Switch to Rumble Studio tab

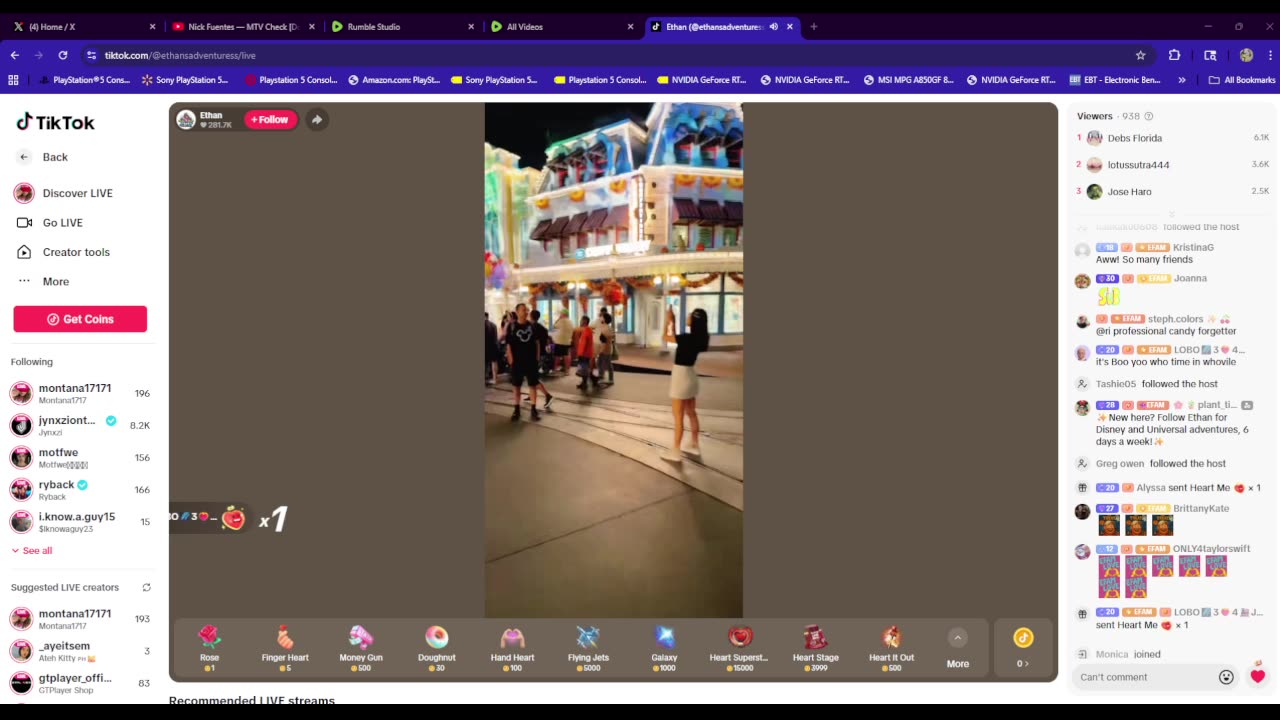pos(401,27)
